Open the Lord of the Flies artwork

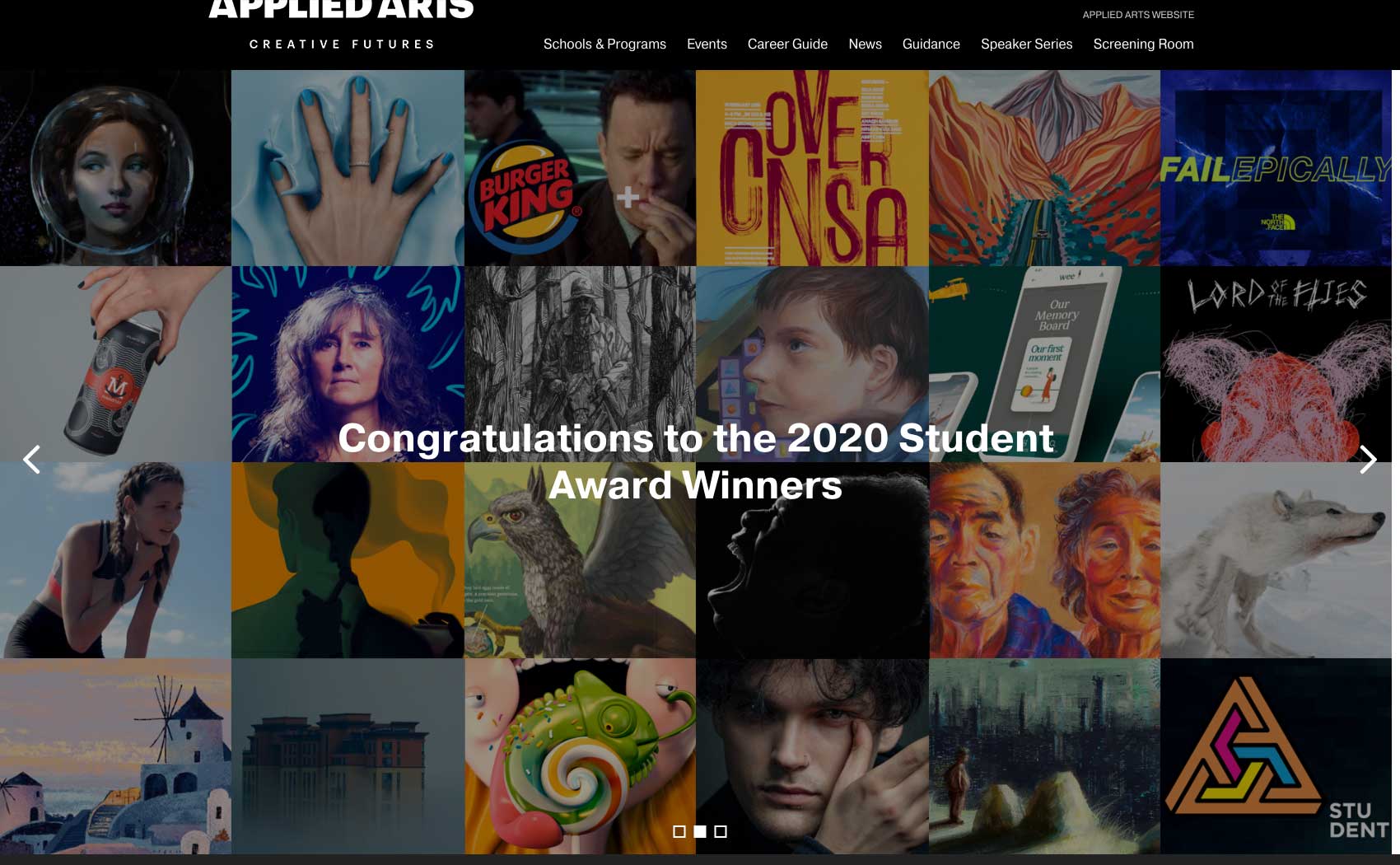[1276, 364]
